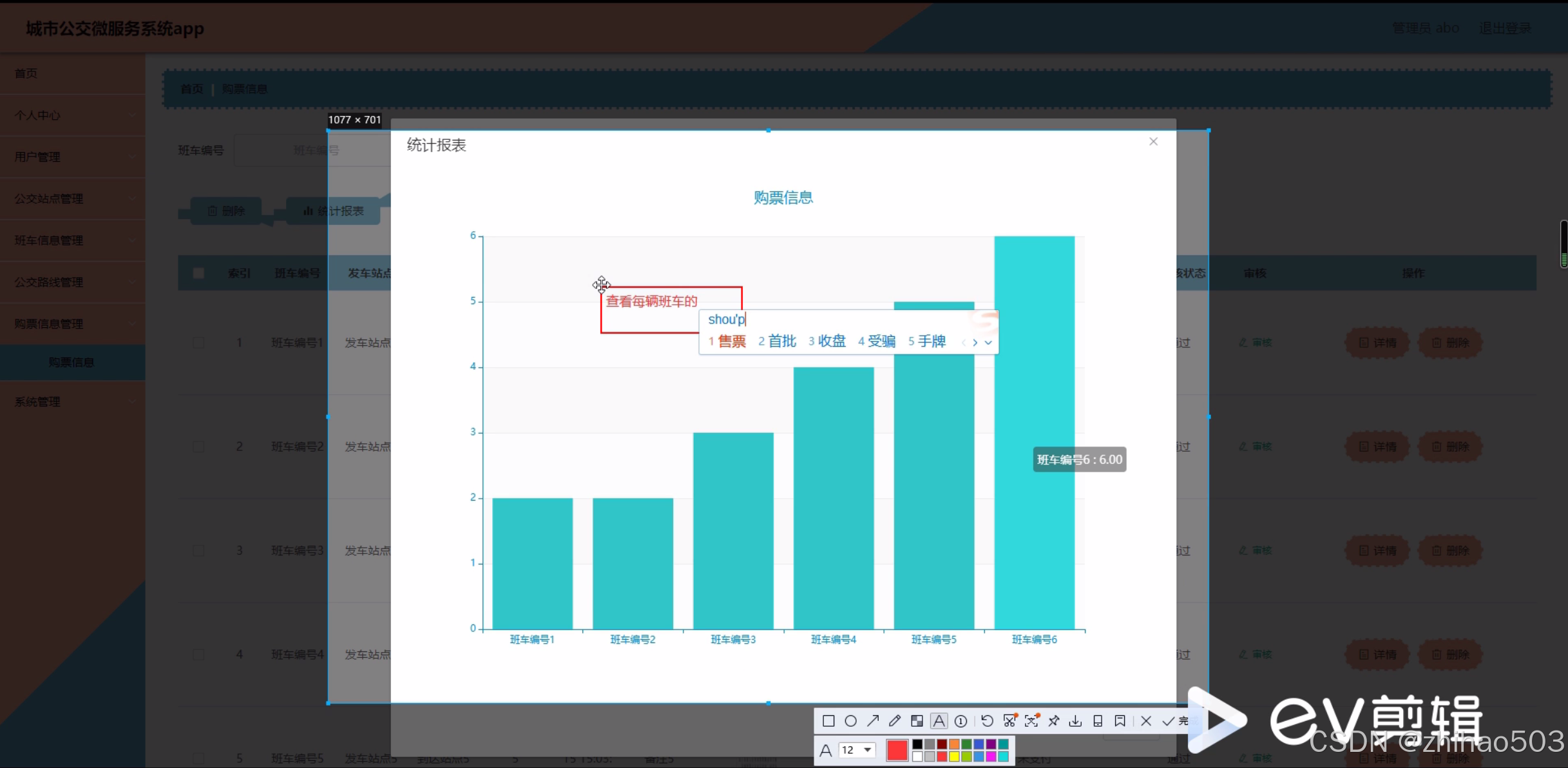Save screenshot with the download icon

pos(1075,721)
